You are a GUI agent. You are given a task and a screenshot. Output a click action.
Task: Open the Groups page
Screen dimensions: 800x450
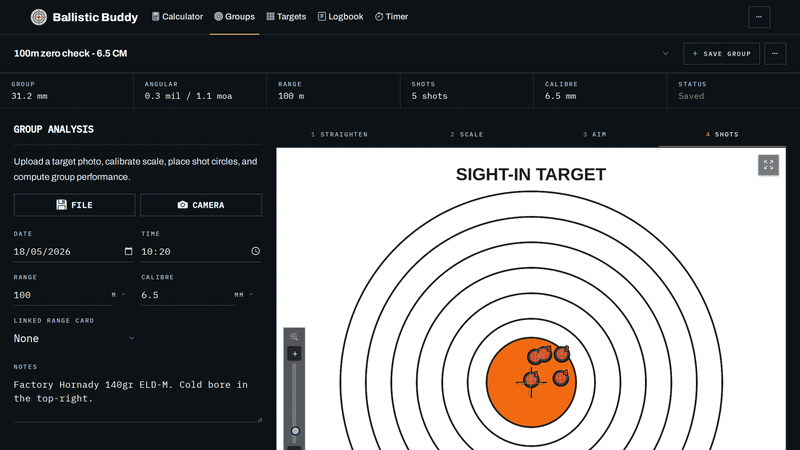click(x=234, y=17)
